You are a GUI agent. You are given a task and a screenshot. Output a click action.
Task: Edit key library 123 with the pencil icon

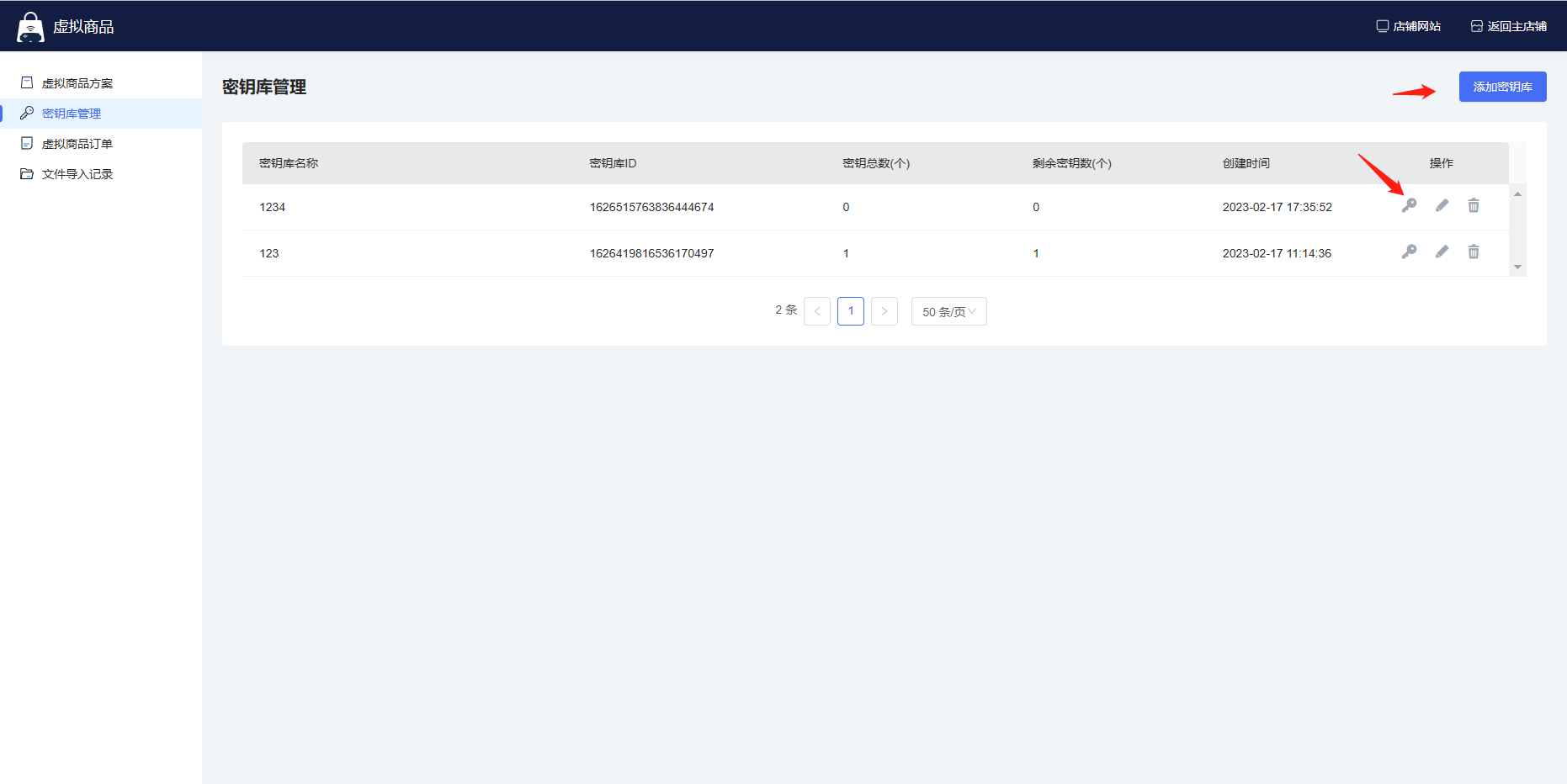click(x=1442, y=252)
